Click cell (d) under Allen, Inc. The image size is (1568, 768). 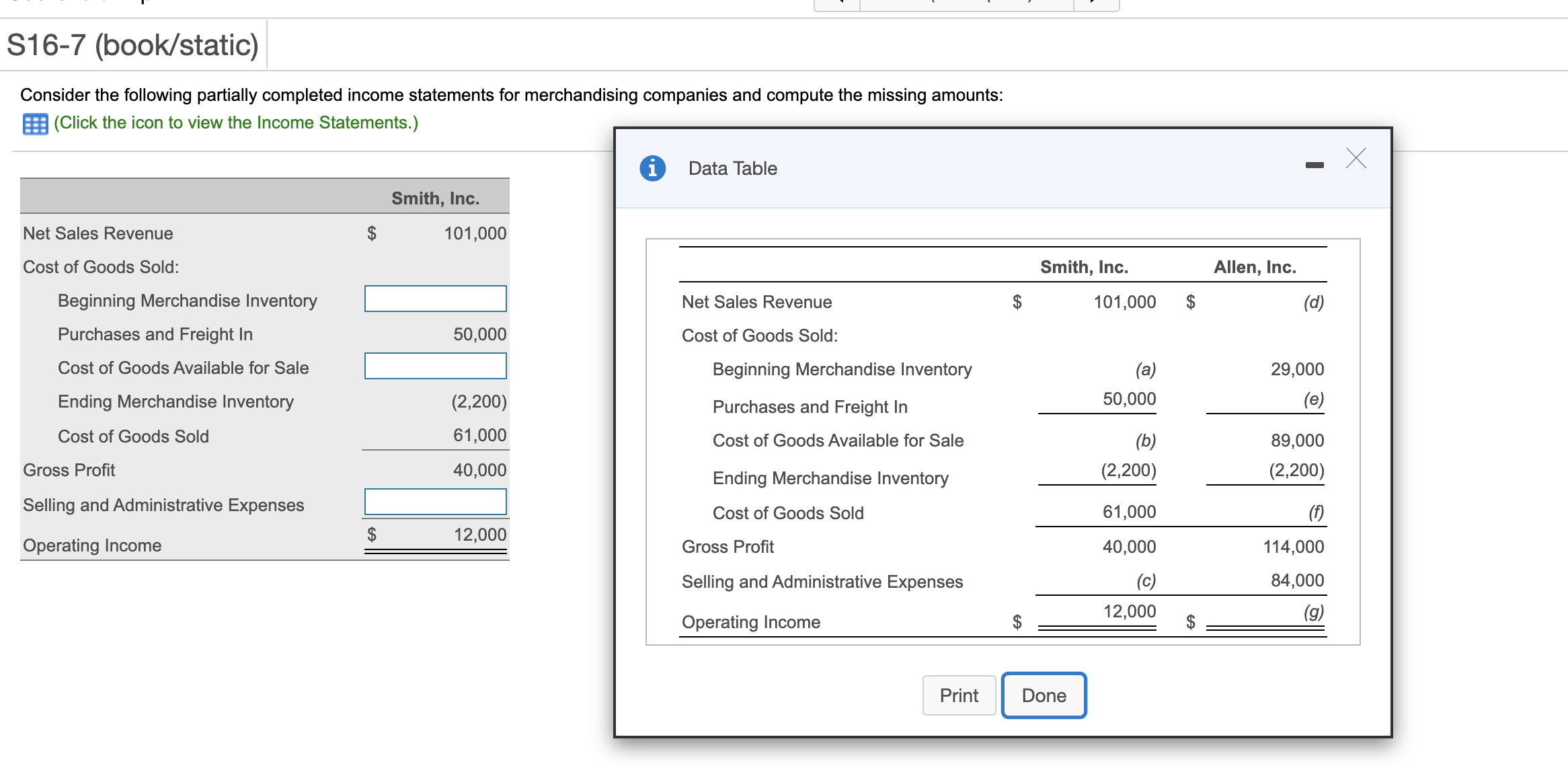(x=1317, y=302)
